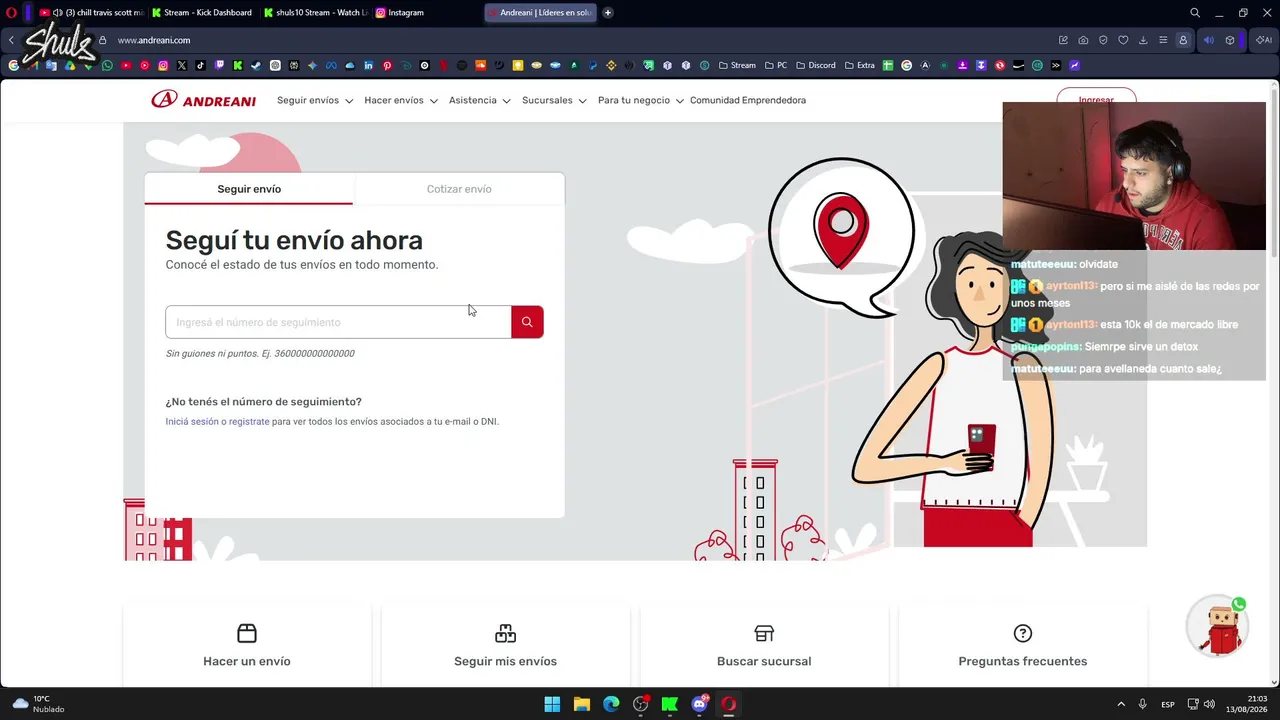Switch to shuls10 Stream browser tab
Image resolution: width=1280 pixels, height=720 pixels.
(x=315, y=13)
